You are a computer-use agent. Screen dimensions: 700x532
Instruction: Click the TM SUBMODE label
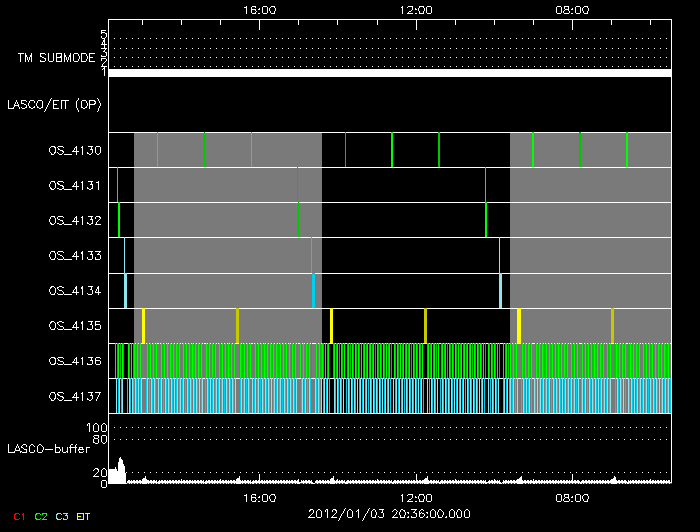click(x=55, y=58)
